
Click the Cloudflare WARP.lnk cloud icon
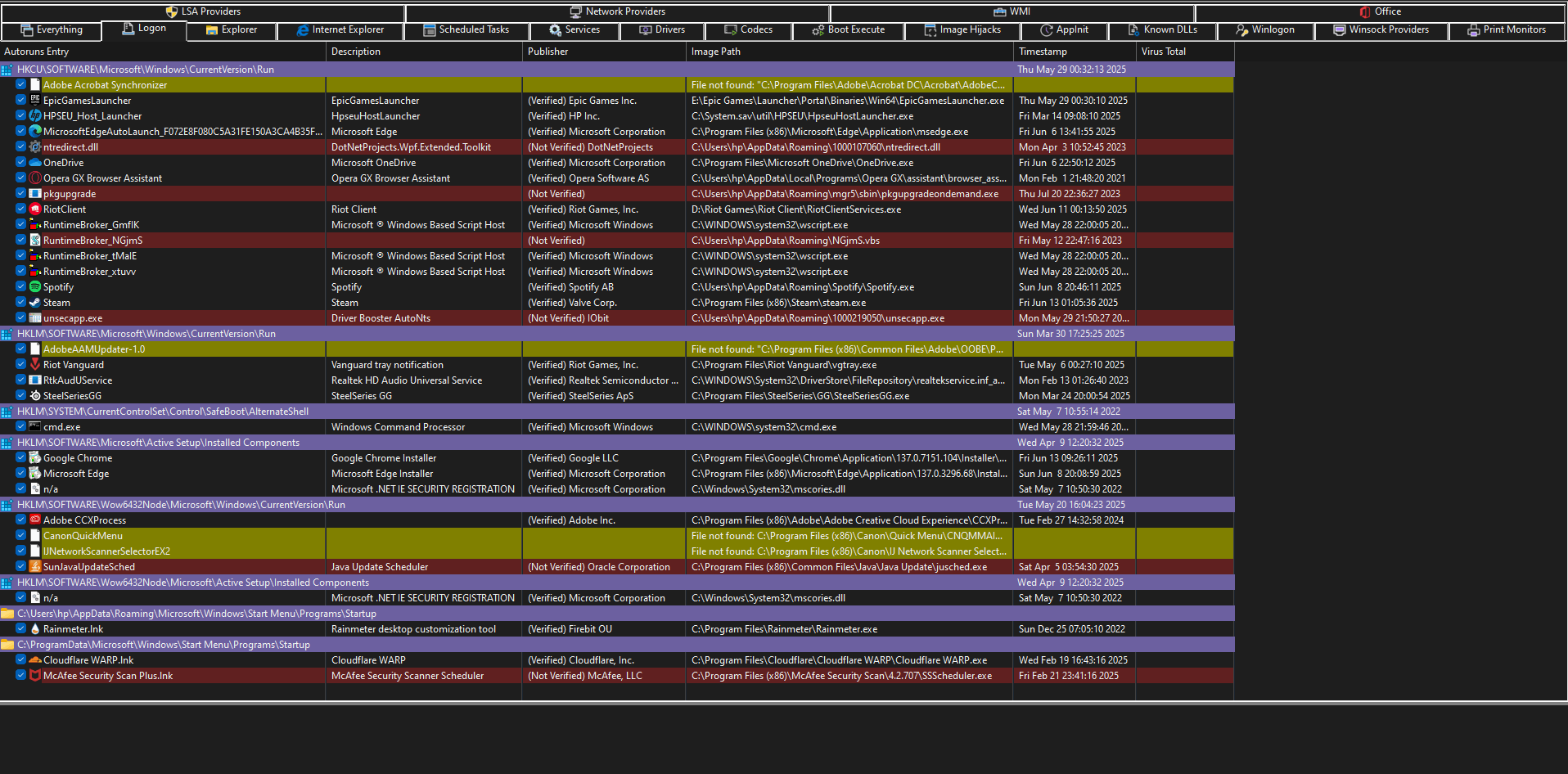[x=35, y=660]
